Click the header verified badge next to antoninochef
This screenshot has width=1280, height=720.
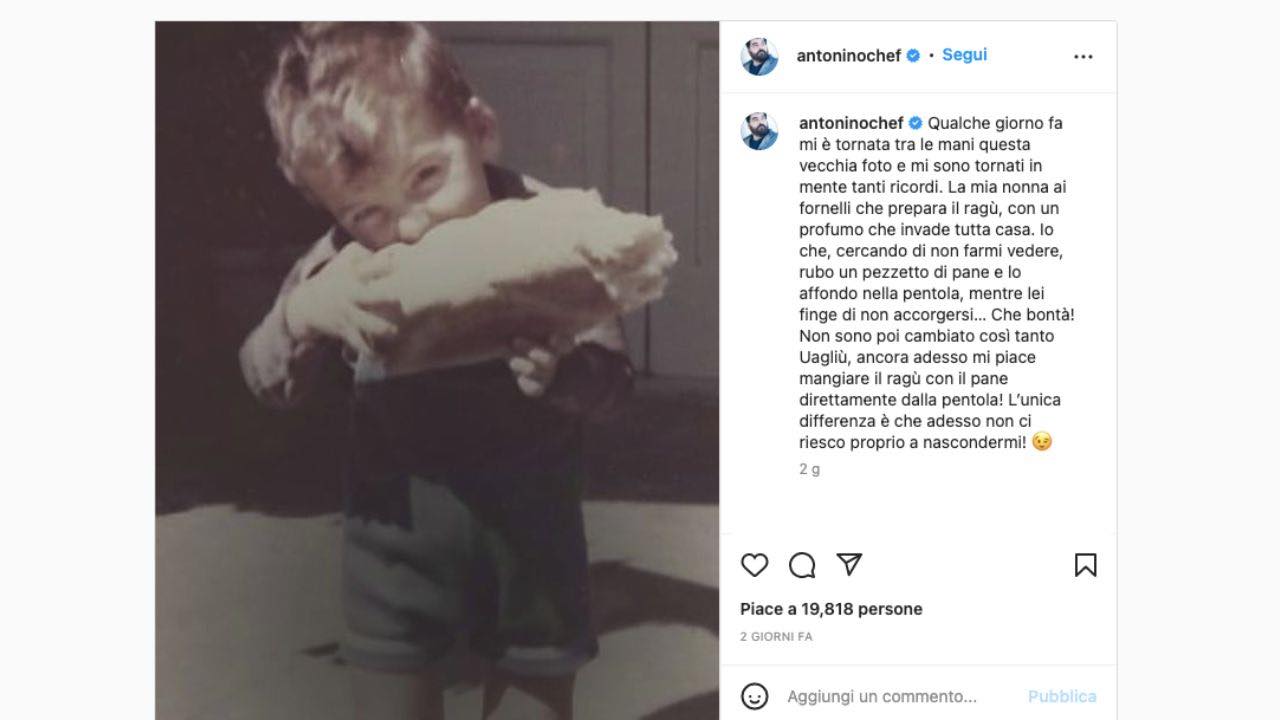(x=913, y=56)
